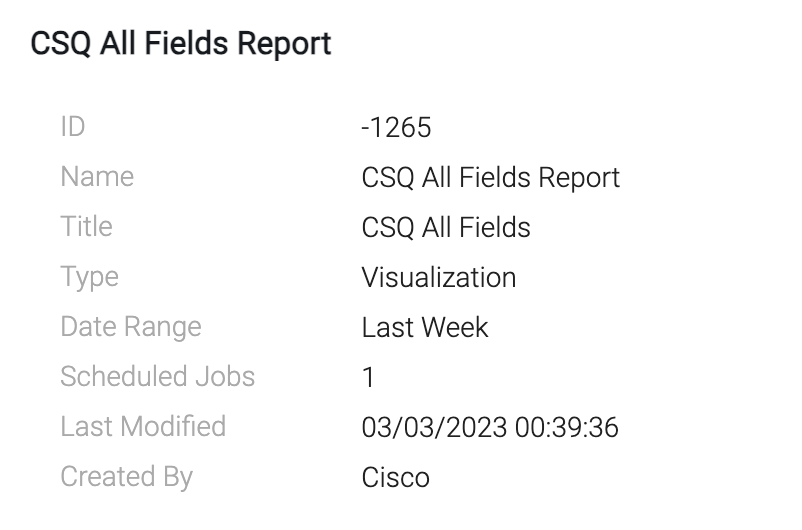Select the 03/03/2023 00:39:36 timestamp
The height and width of the screenshot is (530, 802).
tap(490, 428)
